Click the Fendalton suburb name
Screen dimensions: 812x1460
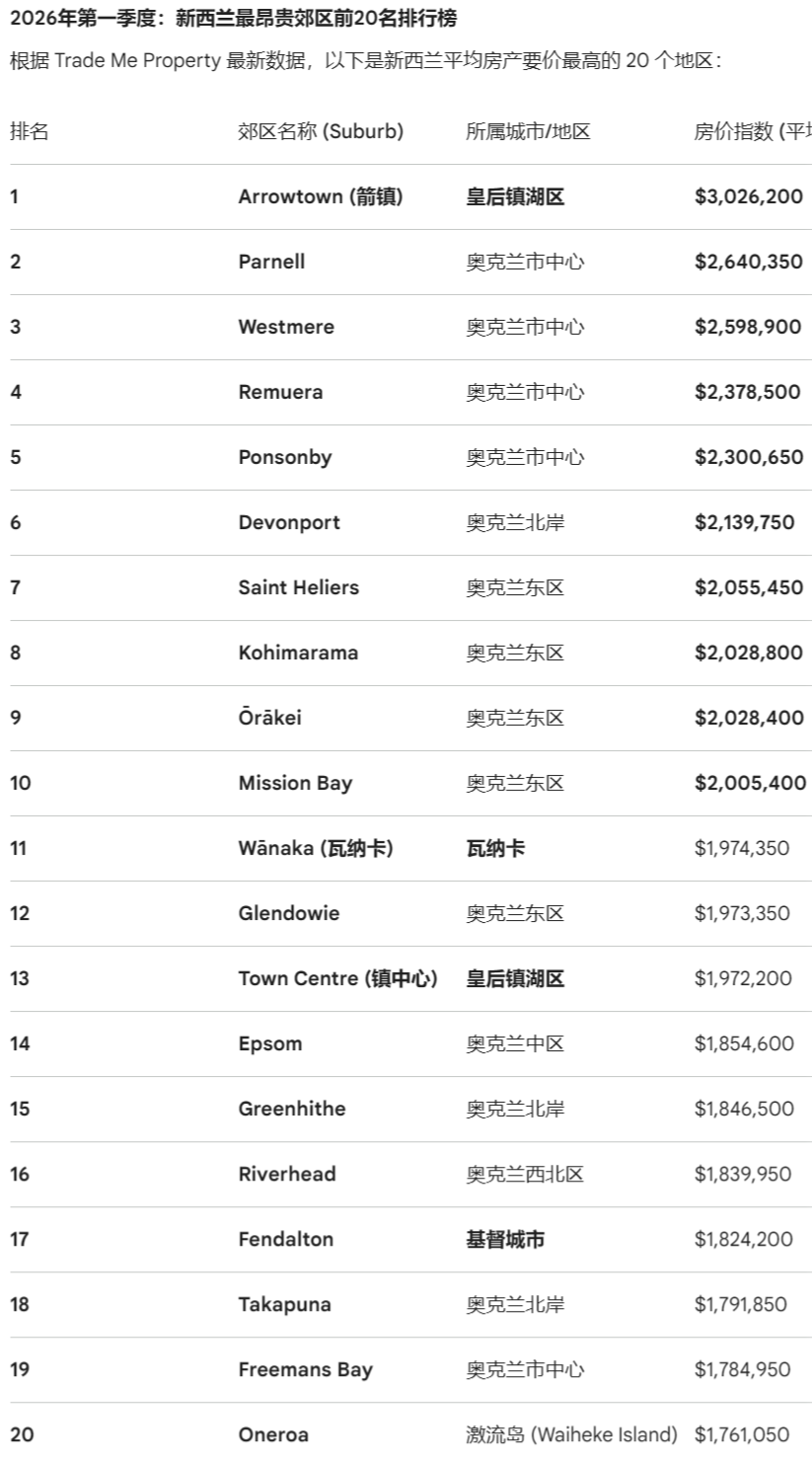[285, 1239]
